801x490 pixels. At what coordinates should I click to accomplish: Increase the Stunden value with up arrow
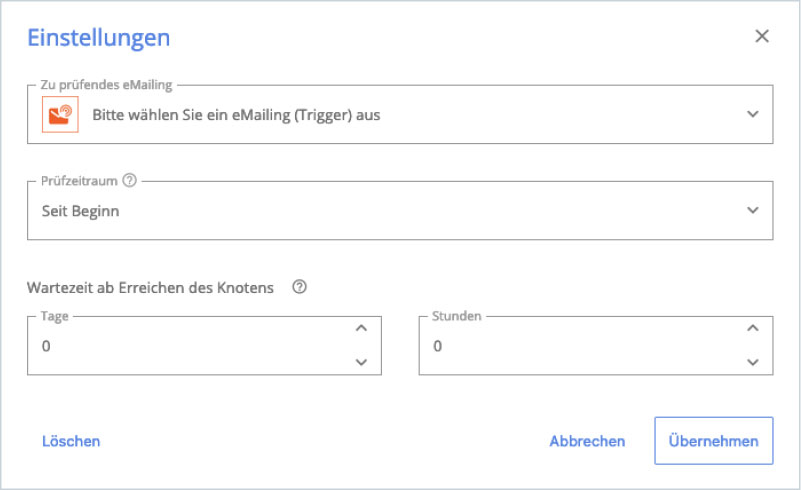[x=752, y=328]
